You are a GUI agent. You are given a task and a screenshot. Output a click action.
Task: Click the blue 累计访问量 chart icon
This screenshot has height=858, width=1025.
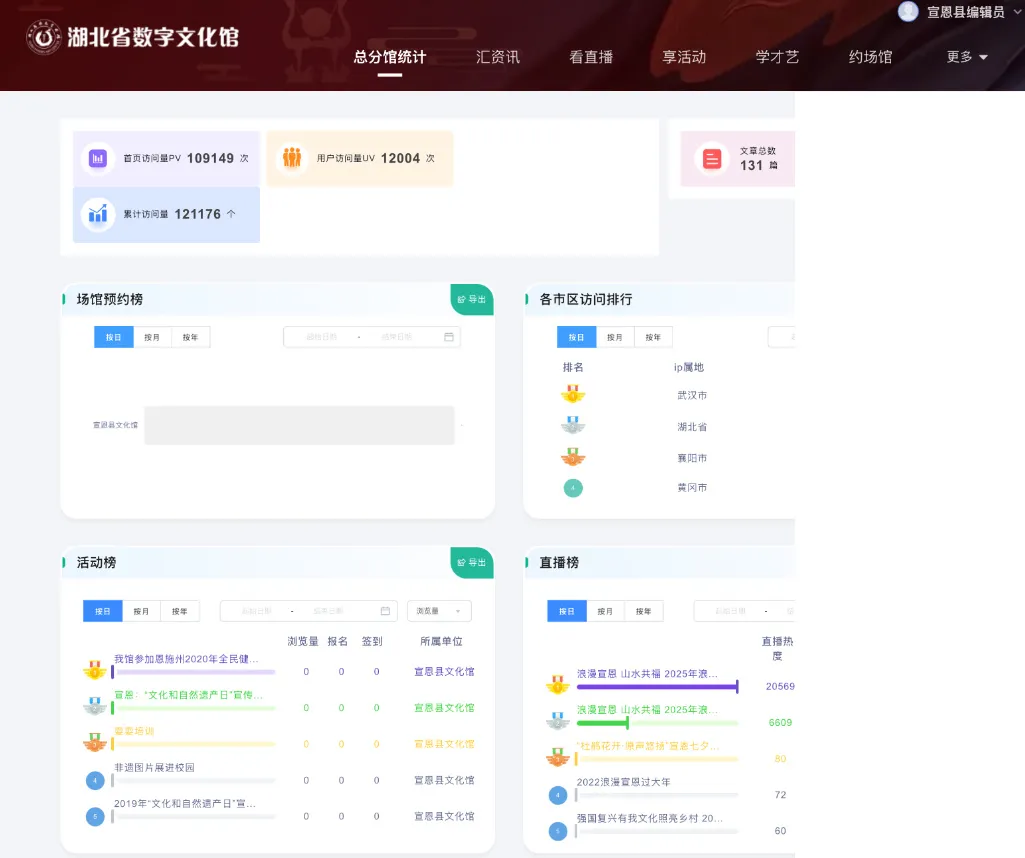(x=97, y=214)
